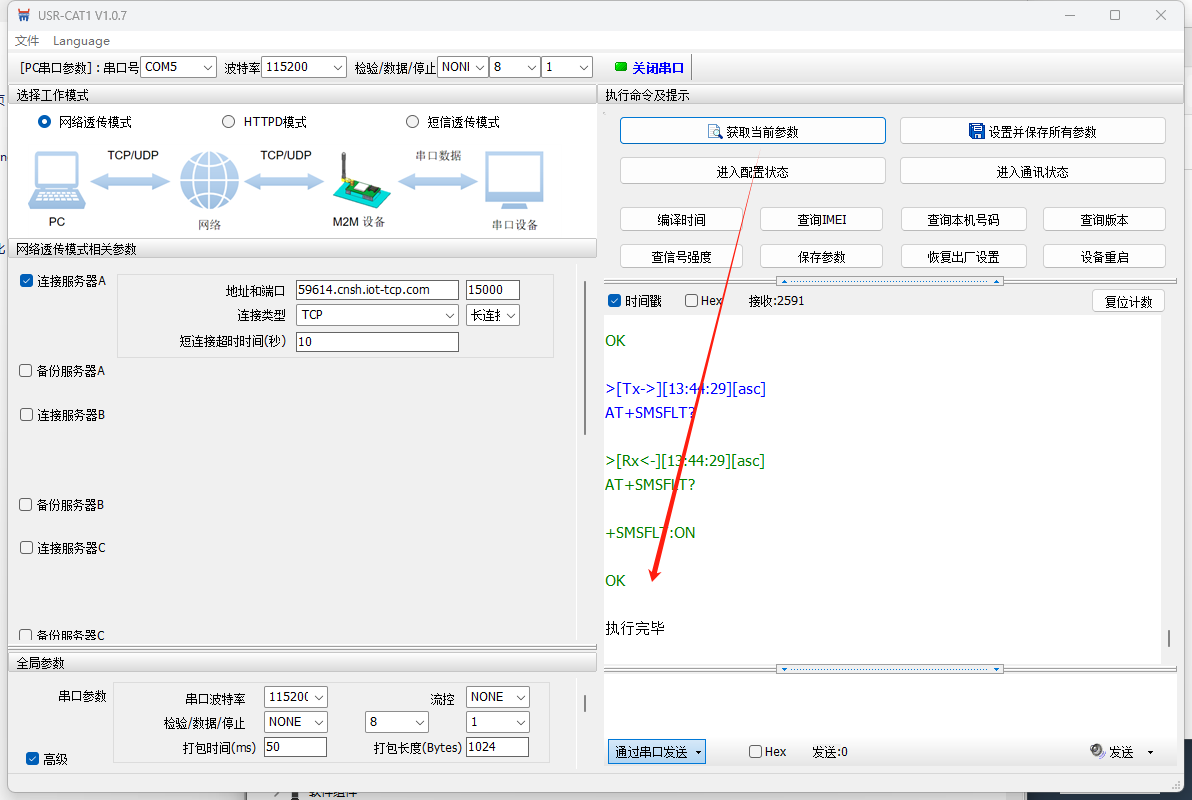Click the globe network icon
The height and width of the screenshot is (800, 1192).
point(209,182)
